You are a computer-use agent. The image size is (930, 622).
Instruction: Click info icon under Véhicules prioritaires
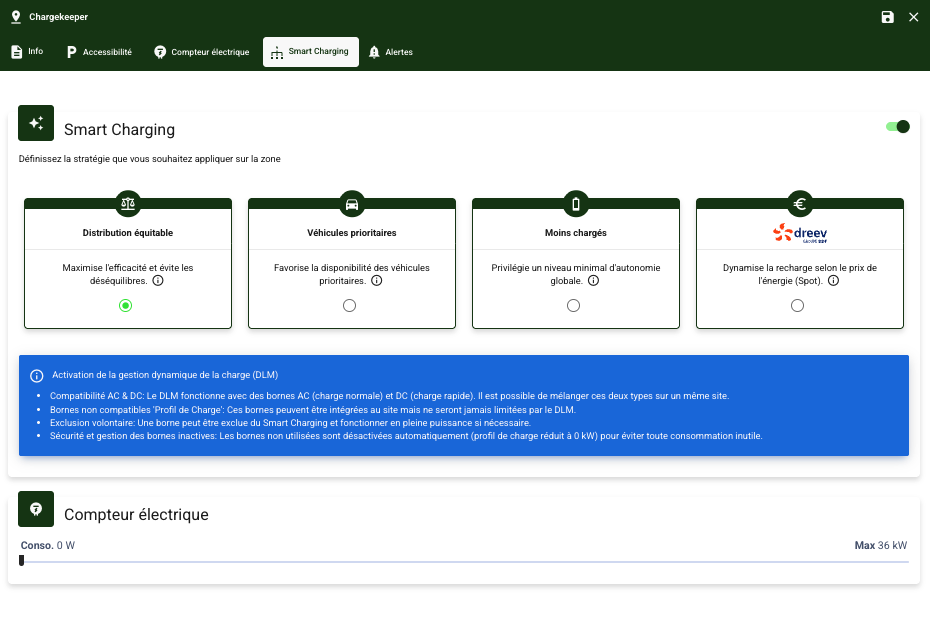click(376, 281)
